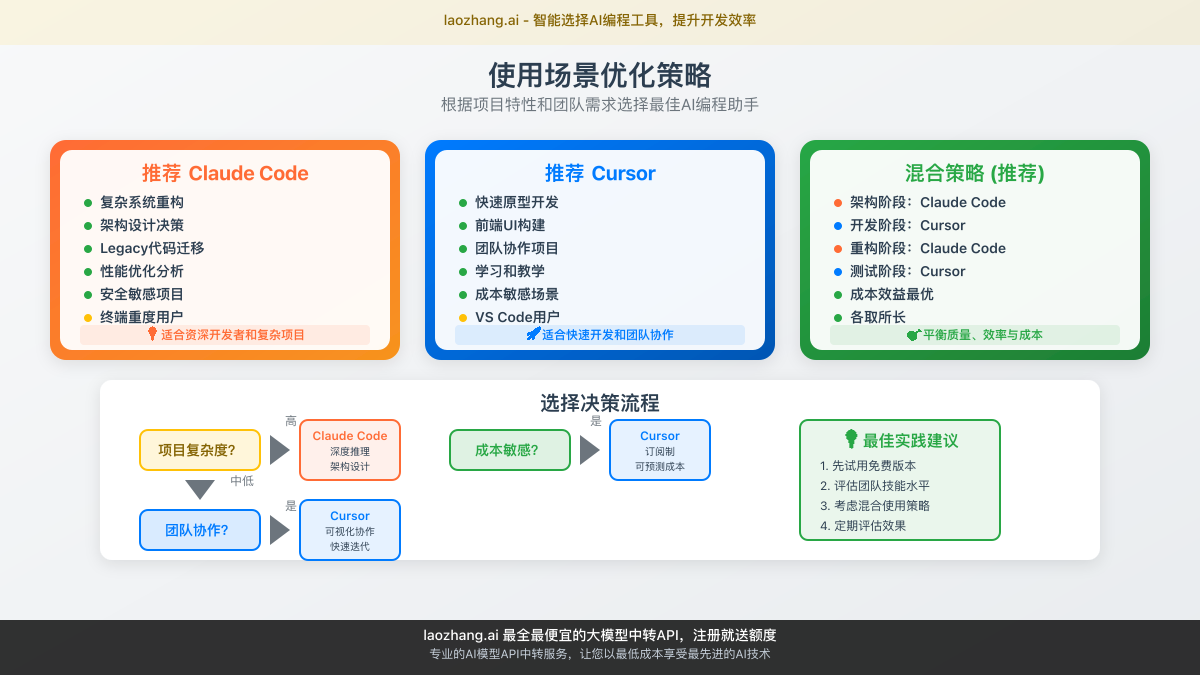This screenshot has width=1200, height=675.
Task: Click the 使用场景优化策略 main title
Action: click(x=600, y=76)
